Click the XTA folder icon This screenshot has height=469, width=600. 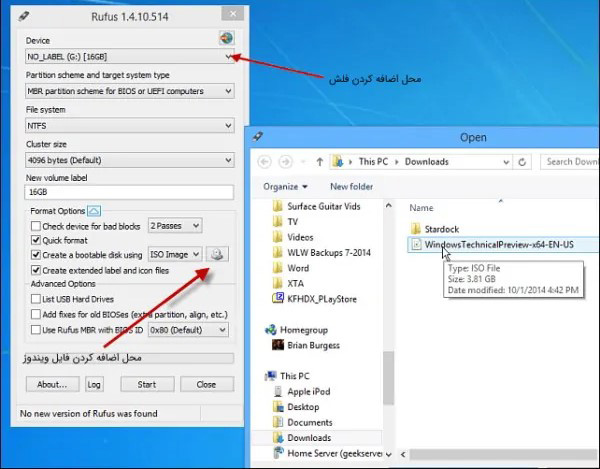(x=277, y=283)
